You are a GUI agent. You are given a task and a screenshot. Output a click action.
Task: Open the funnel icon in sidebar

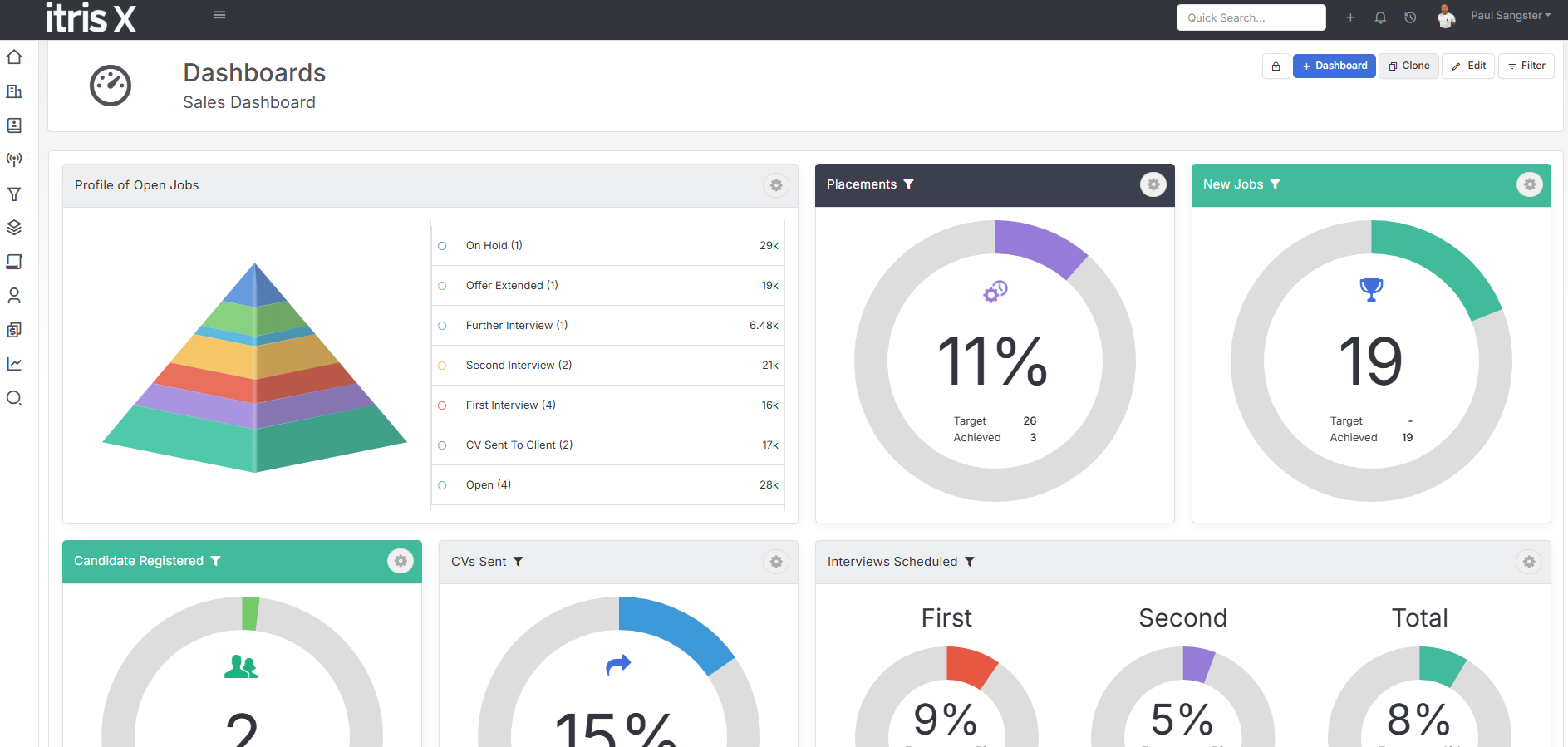point(14,194)
